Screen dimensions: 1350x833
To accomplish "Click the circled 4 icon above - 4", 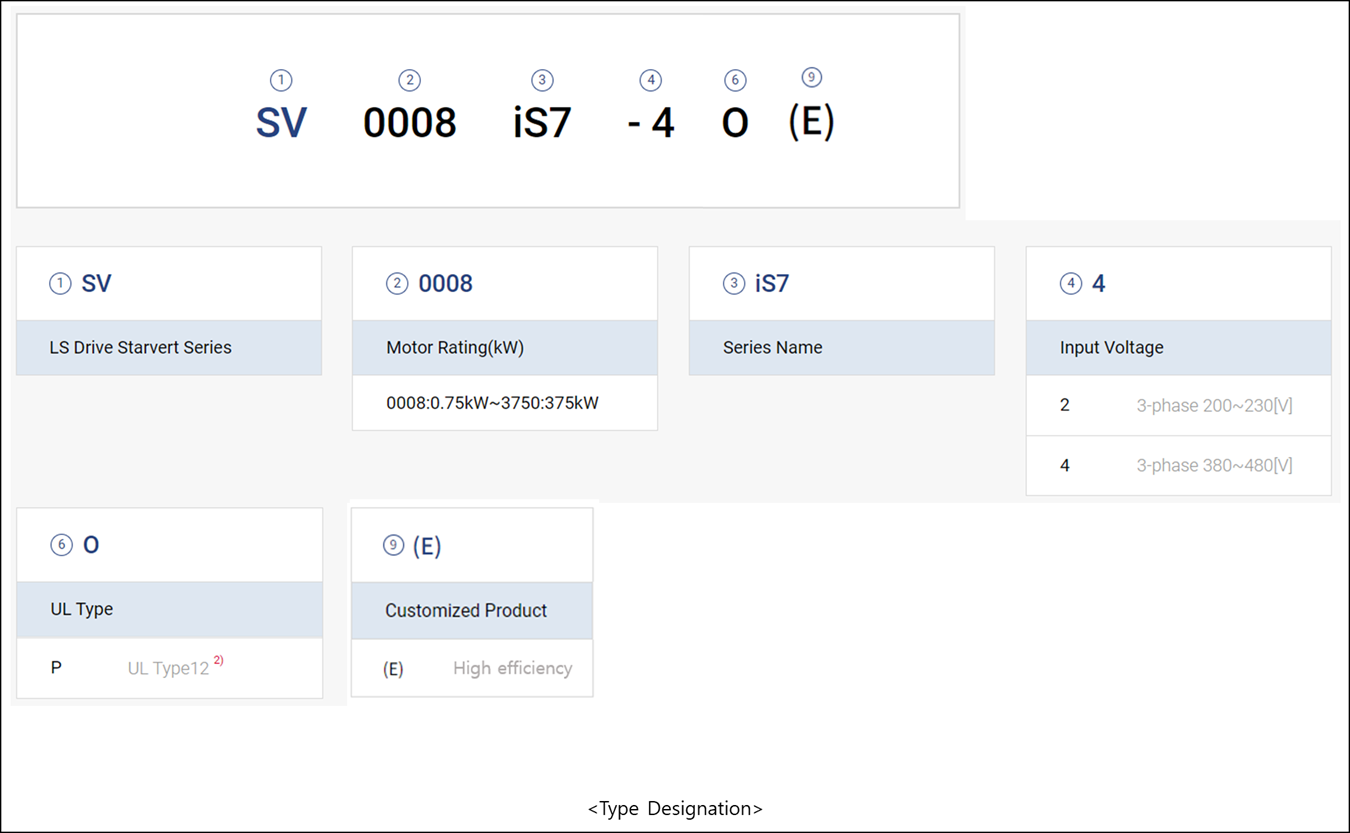I will click(x=650, y=80).
